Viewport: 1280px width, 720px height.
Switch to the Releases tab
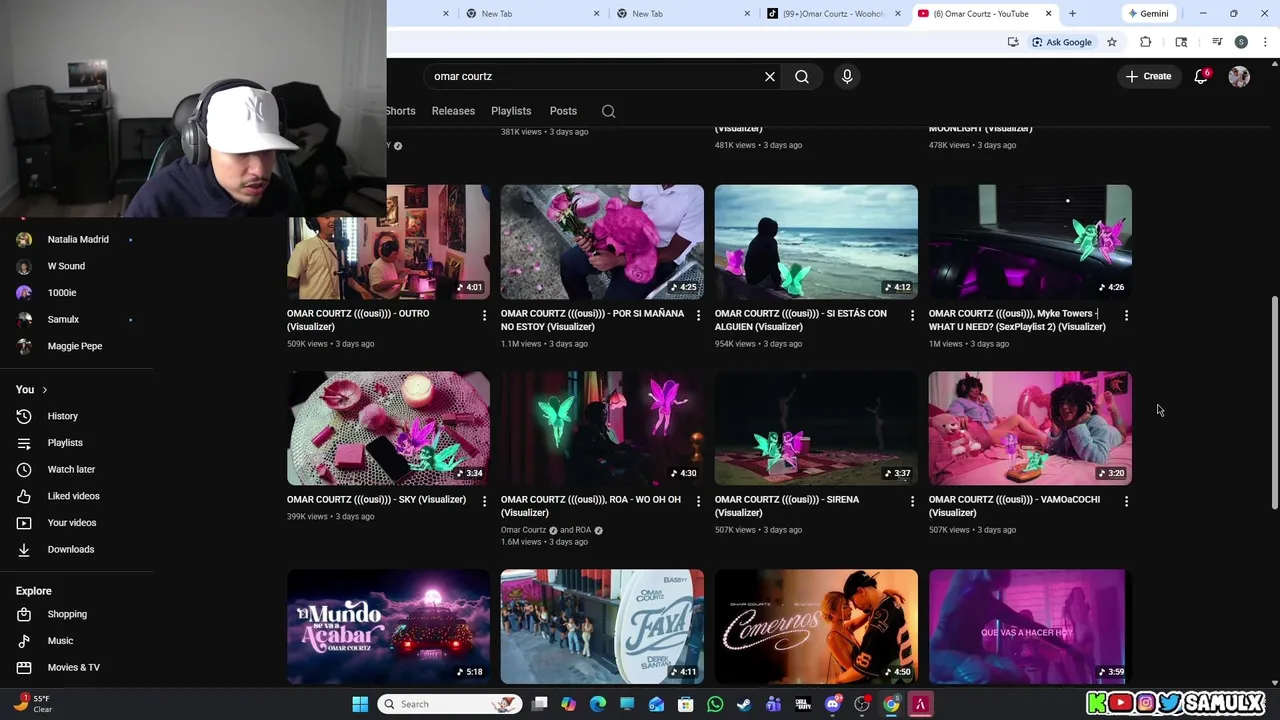pos(453,111)
